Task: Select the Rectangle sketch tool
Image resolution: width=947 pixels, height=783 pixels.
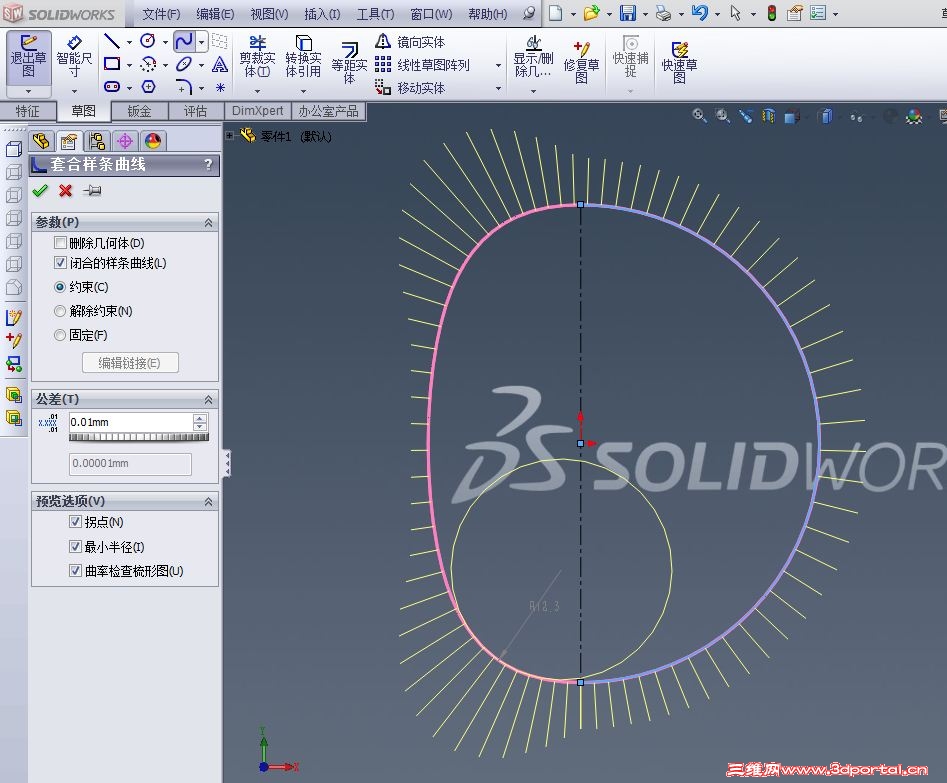Action: (x=112, y=63)
